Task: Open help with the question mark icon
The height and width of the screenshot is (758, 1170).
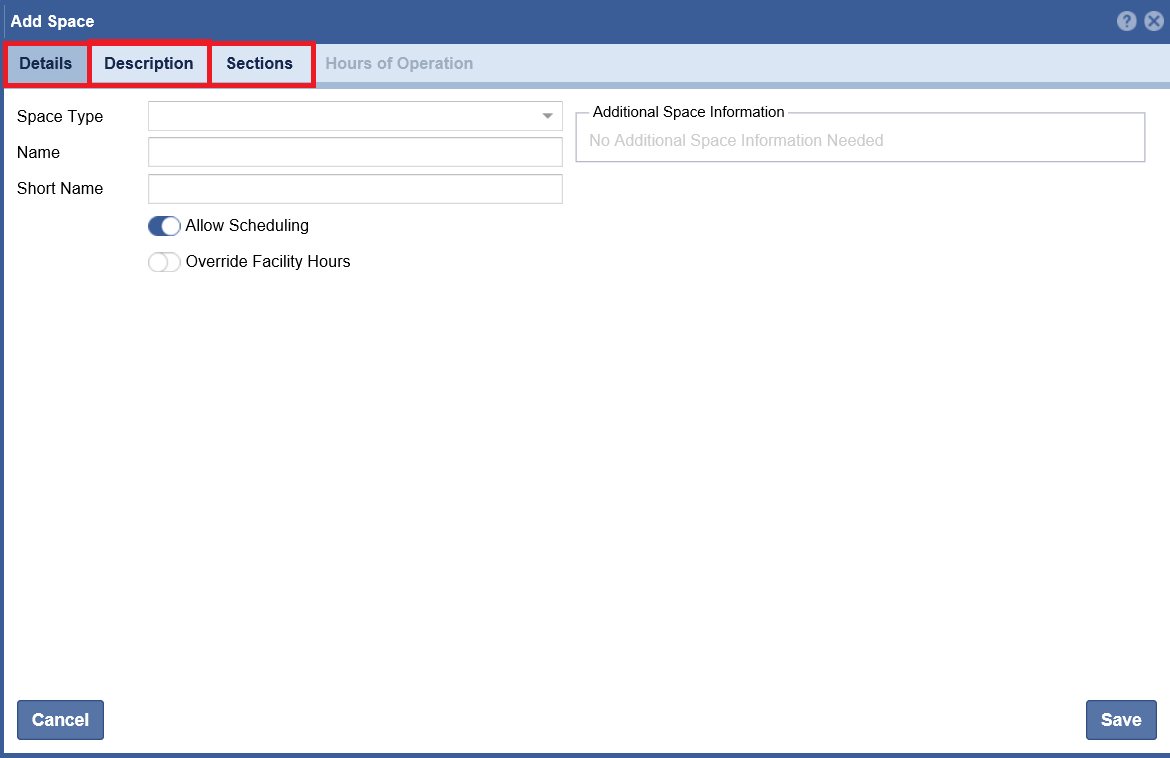Action: pos(1127,21)
